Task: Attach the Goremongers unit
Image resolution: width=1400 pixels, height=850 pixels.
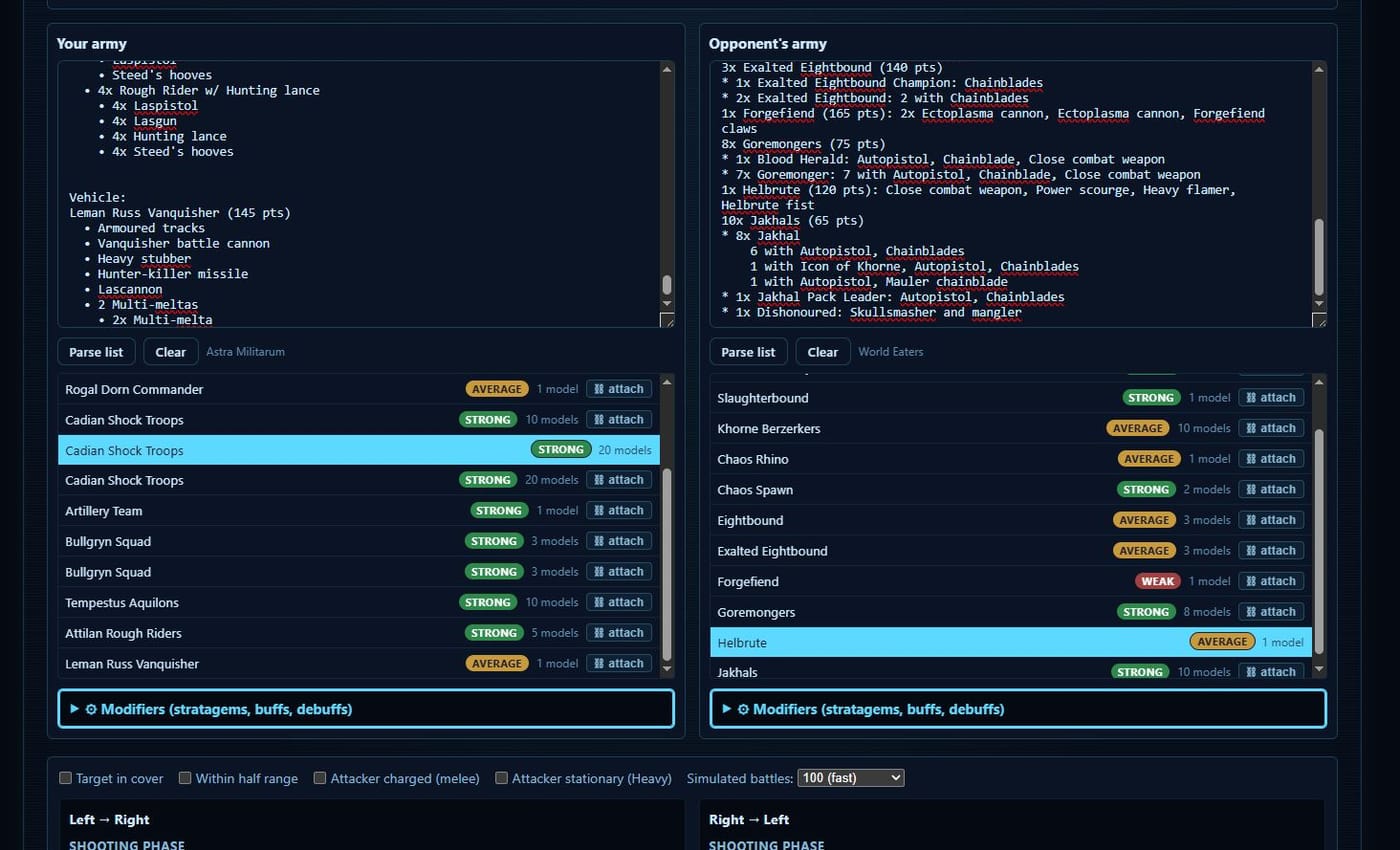Action: point(1271,611)
